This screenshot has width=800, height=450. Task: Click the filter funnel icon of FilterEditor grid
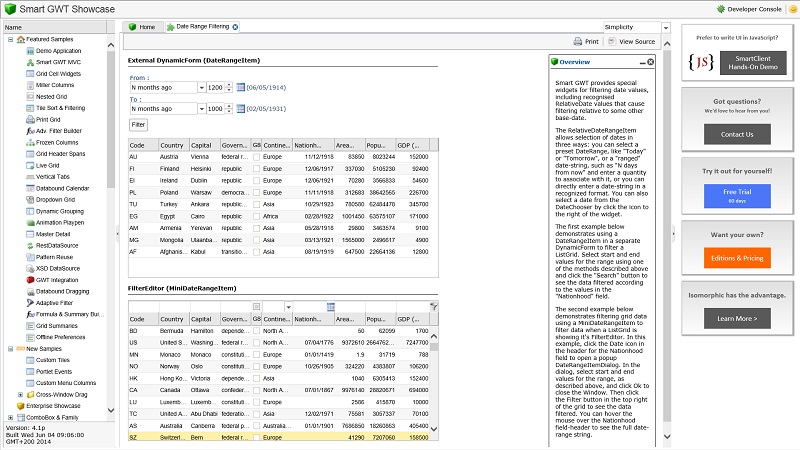[433, 306]
